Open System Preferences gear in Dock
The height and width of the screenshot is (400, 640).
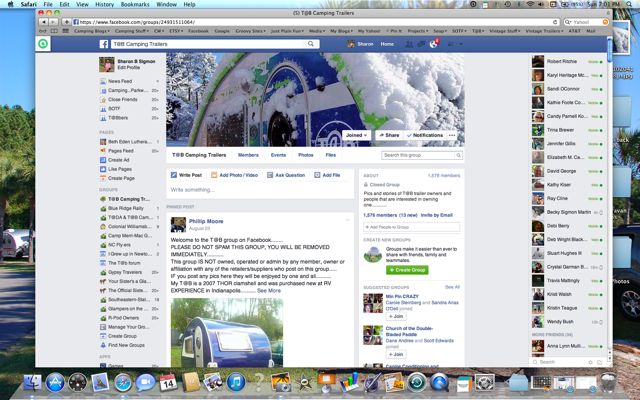[x=484, y=382]
